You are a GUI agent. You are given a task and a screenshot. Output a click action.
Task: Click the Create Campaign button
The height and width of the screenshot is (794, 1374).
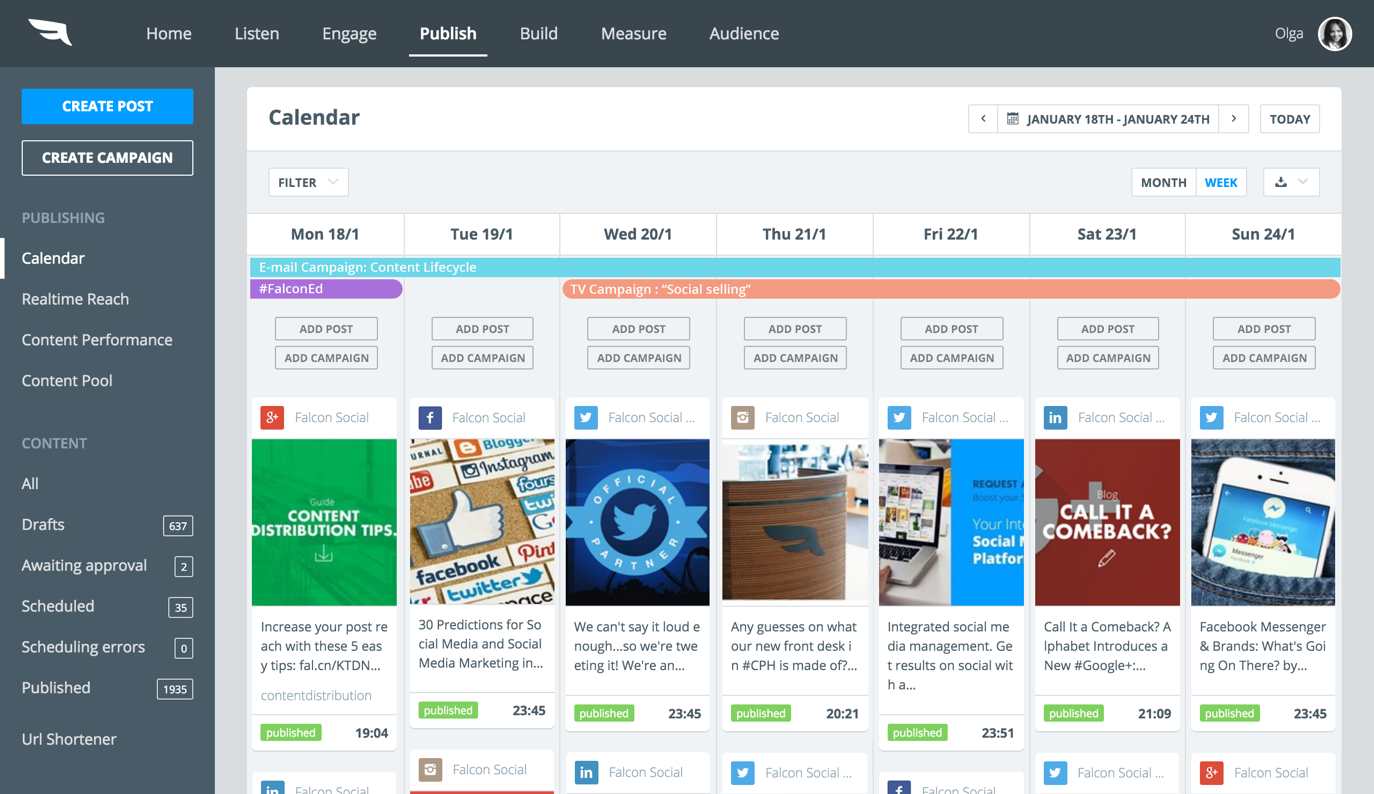coord(107,158)
